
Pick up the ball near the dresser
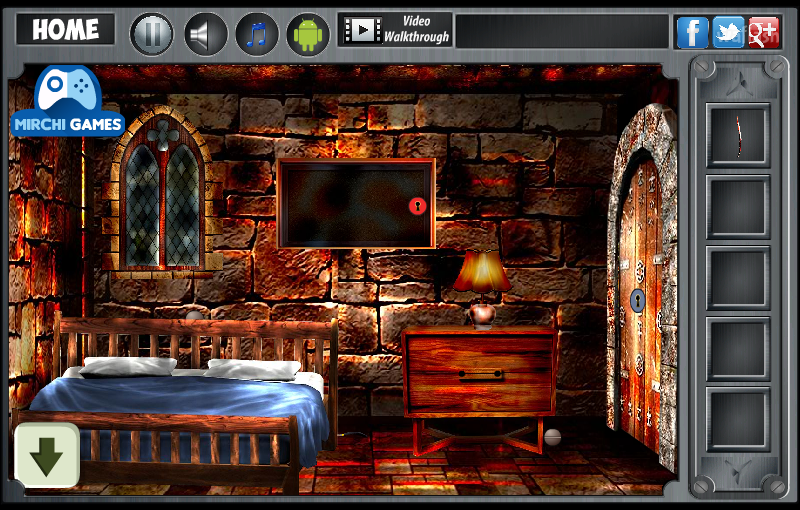(553, 437)
